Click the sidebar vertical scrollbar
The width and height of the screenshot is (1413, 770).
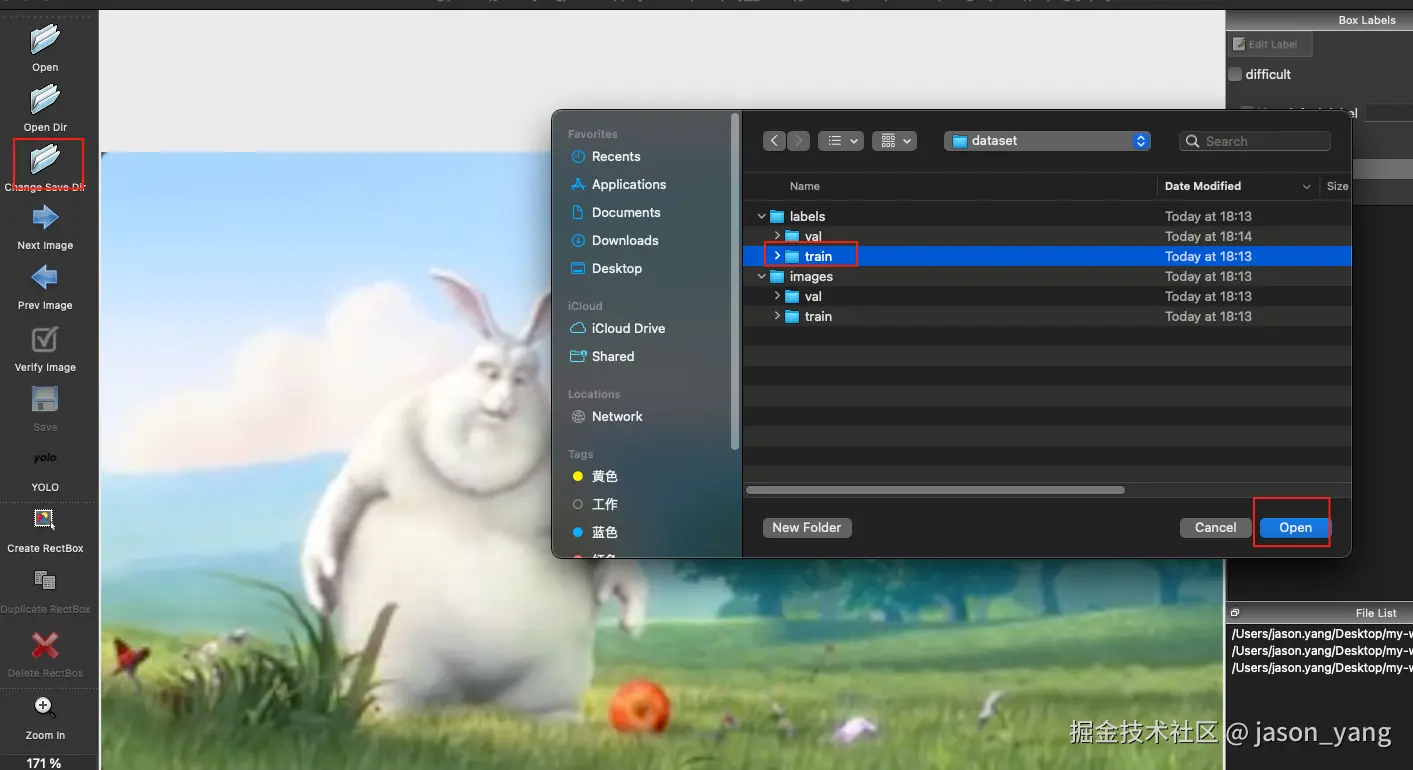736,280
